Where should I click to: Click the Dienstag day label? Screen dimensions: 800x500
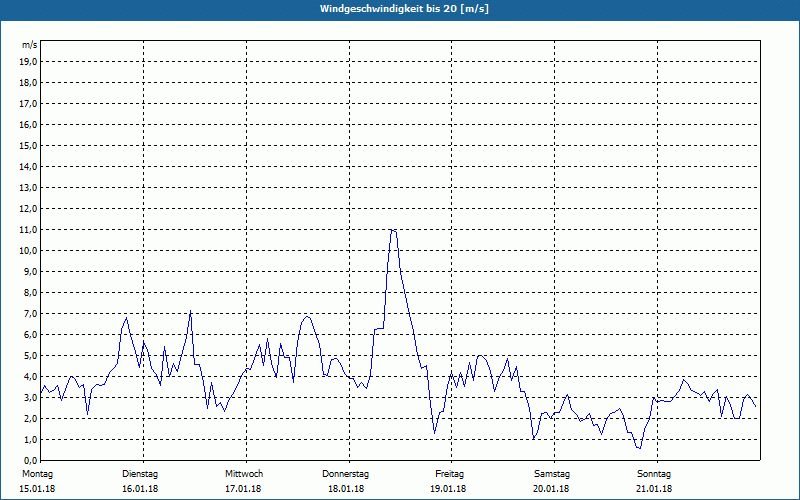click(140, 474)
